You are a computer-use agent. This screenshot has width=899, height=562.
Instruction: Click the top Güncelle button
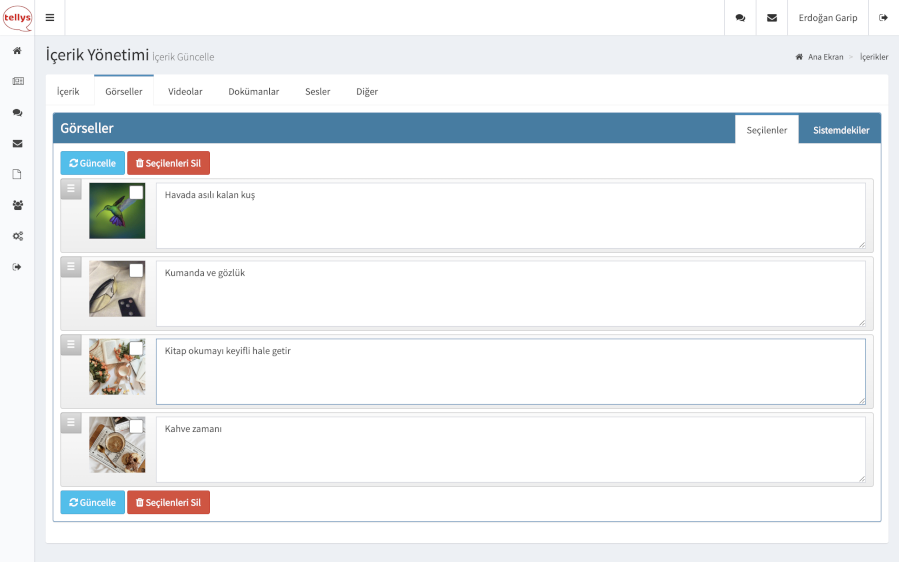pos(92,163)
